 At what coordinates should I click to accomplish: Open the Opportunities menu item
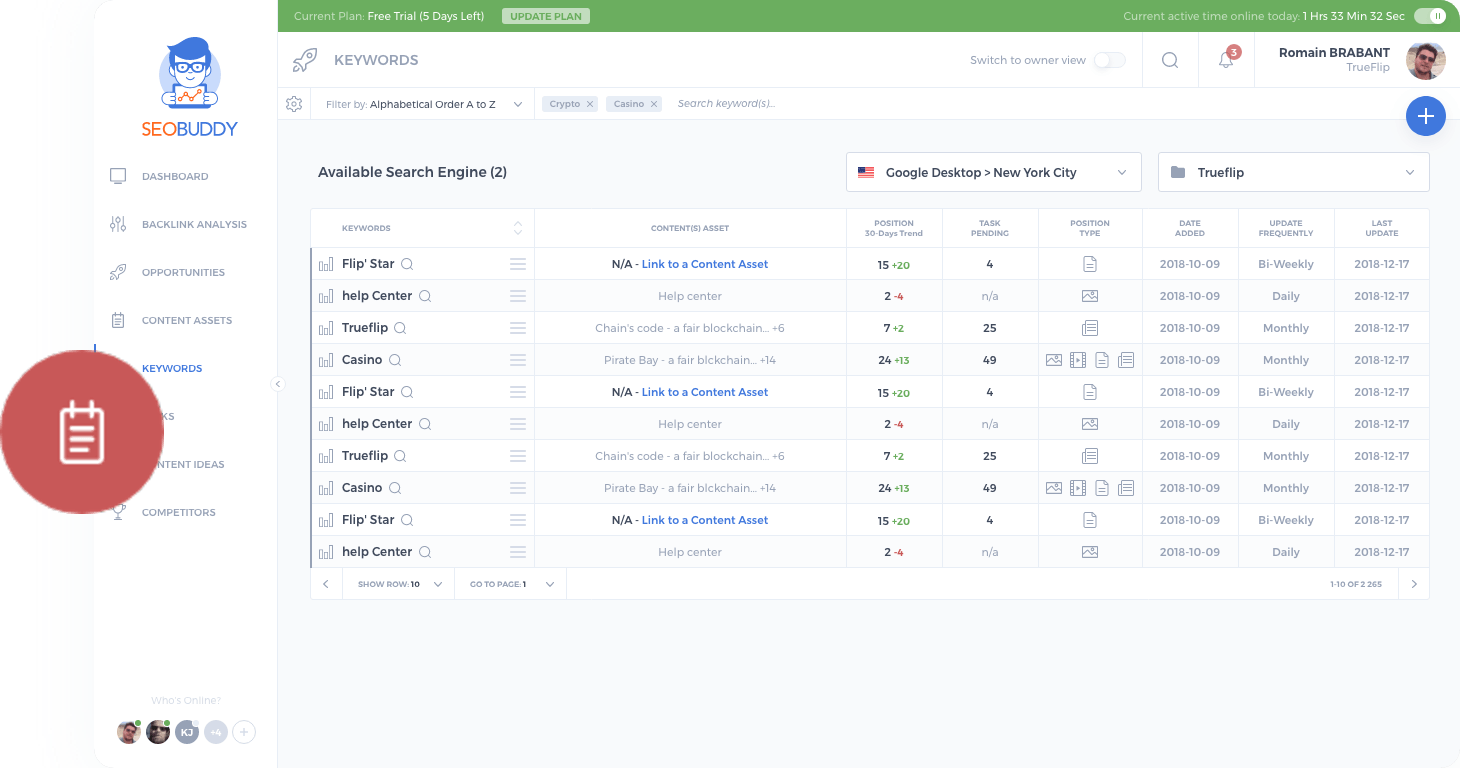(x=183, y=272)
